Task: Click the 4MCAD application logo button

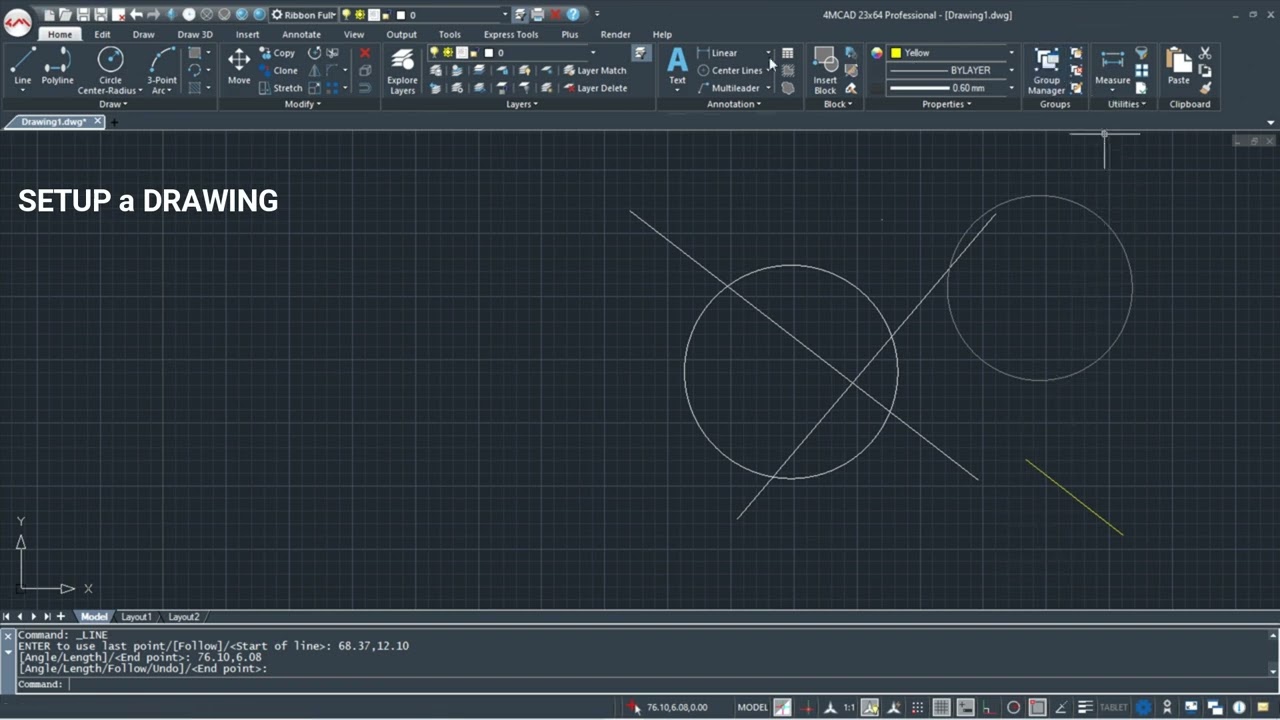Action: (18, 20)
